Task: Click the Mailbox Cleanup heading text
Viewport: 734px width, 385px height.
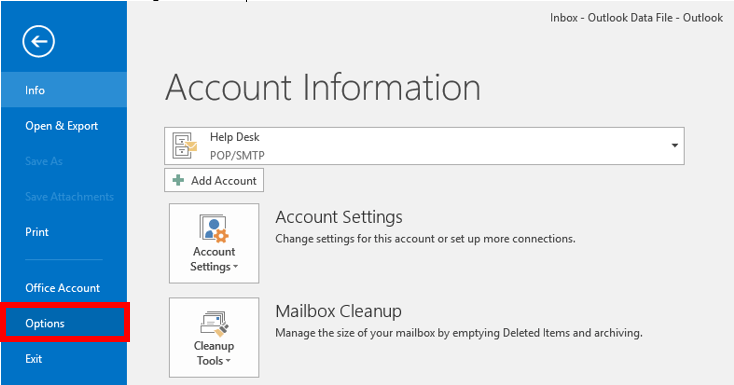Action: click(x=338, y=311)
